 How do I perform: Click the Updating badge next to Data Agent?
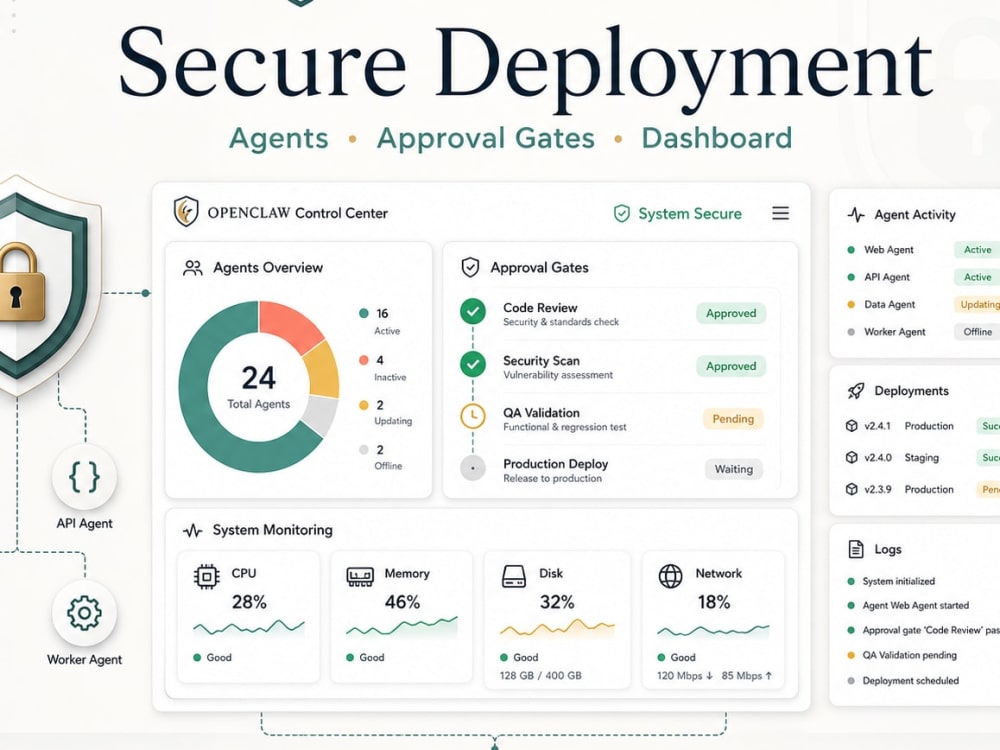point(977,305)
